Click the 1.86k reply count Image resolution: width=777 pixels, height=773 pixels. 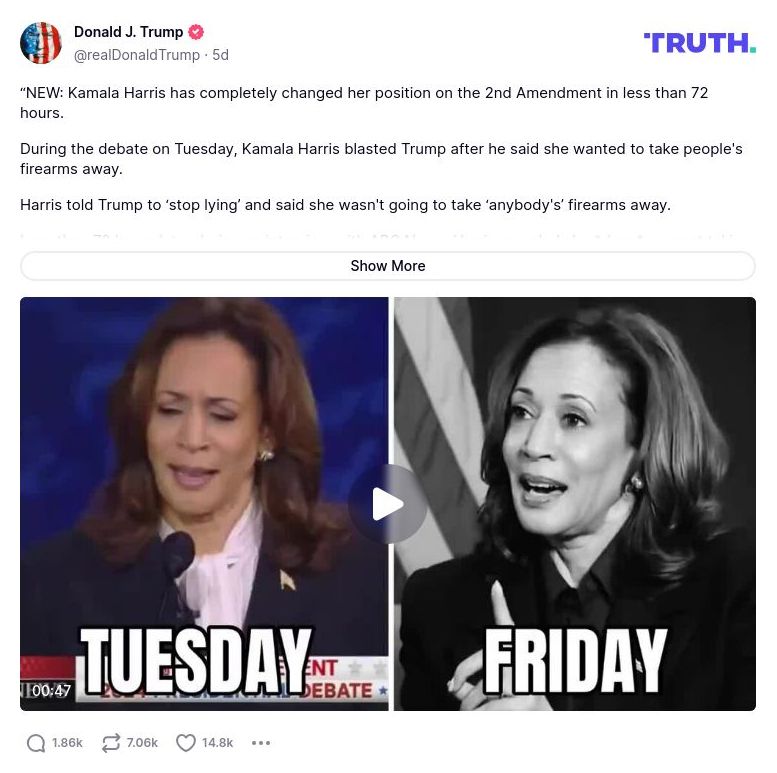[67, 743]
